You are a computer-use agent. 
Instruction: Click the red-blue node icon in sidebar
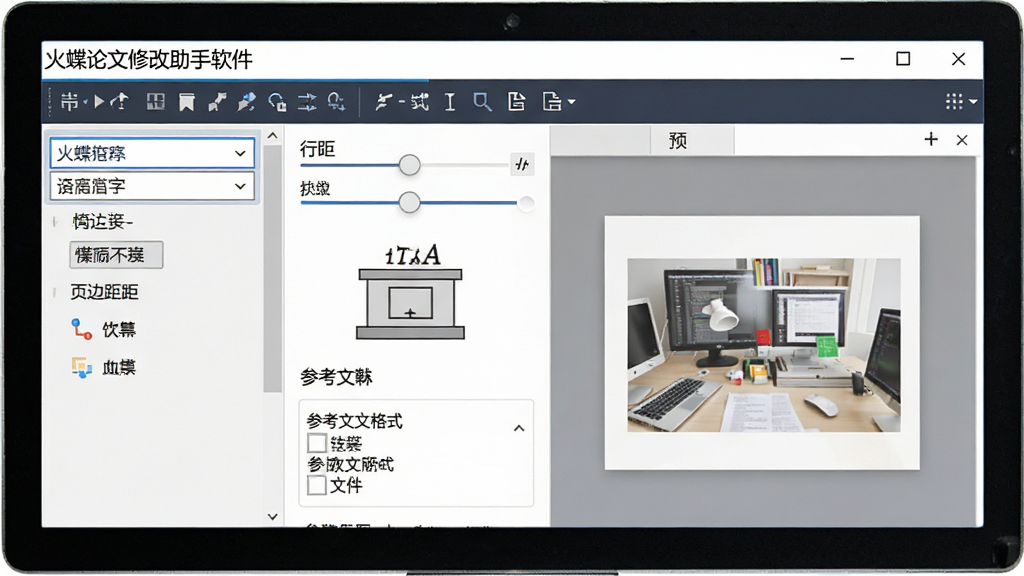click(81, 328)
